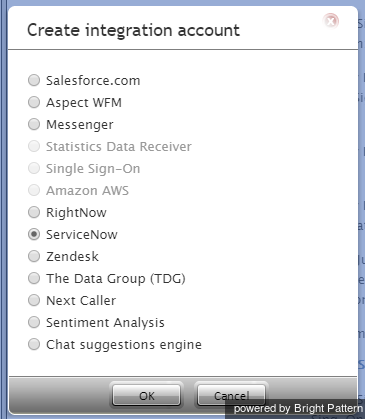Select The Data Group (TDG) option
Screen dimensions: 365x419
34,278
